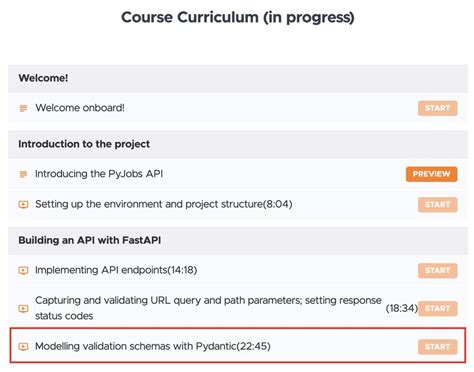This screenshot has width=474, height=372.
Task: Click the video icon for Implementing API endpoints
Action: coord(23,270)
